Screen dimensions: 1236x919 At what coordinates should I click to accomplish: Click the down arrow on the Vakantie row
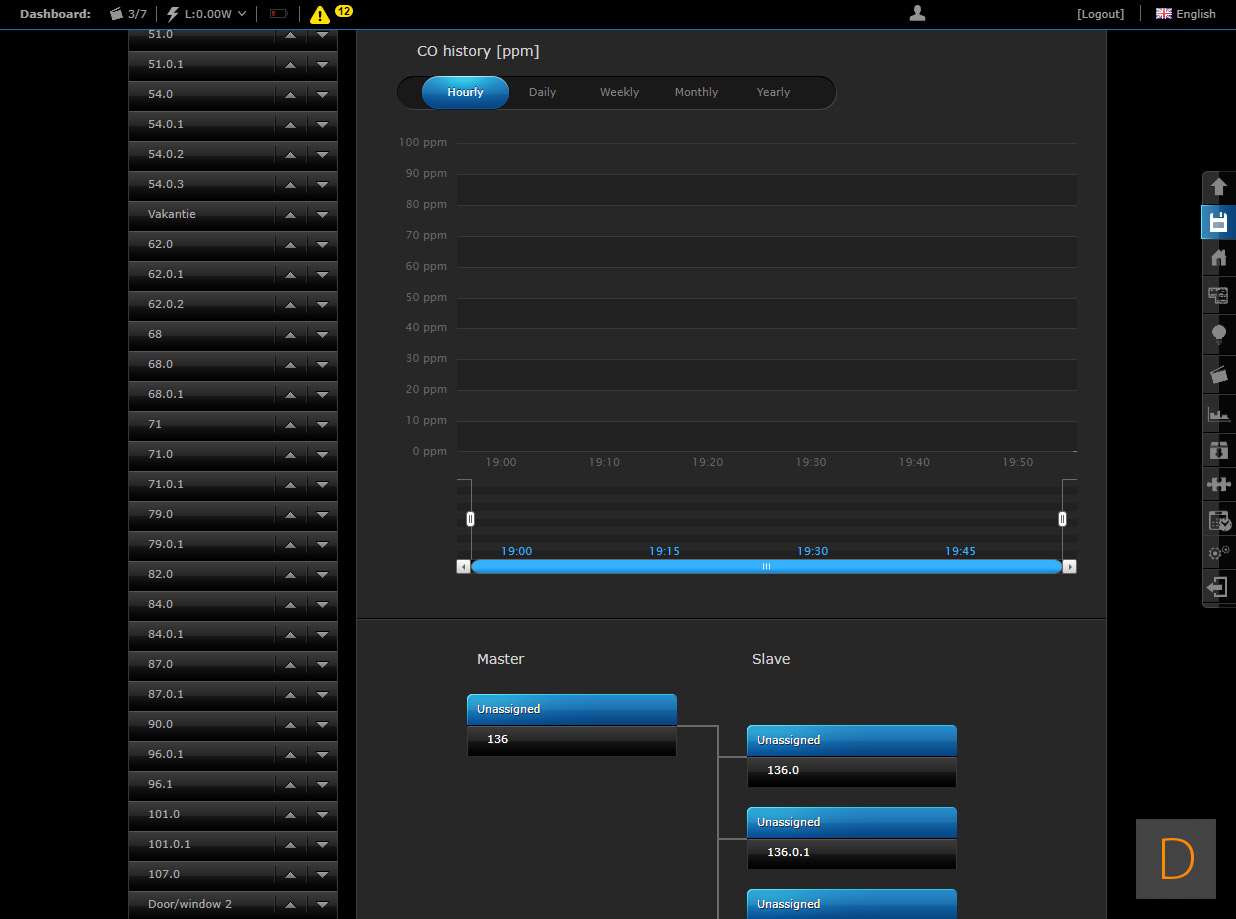click(322, 214)
